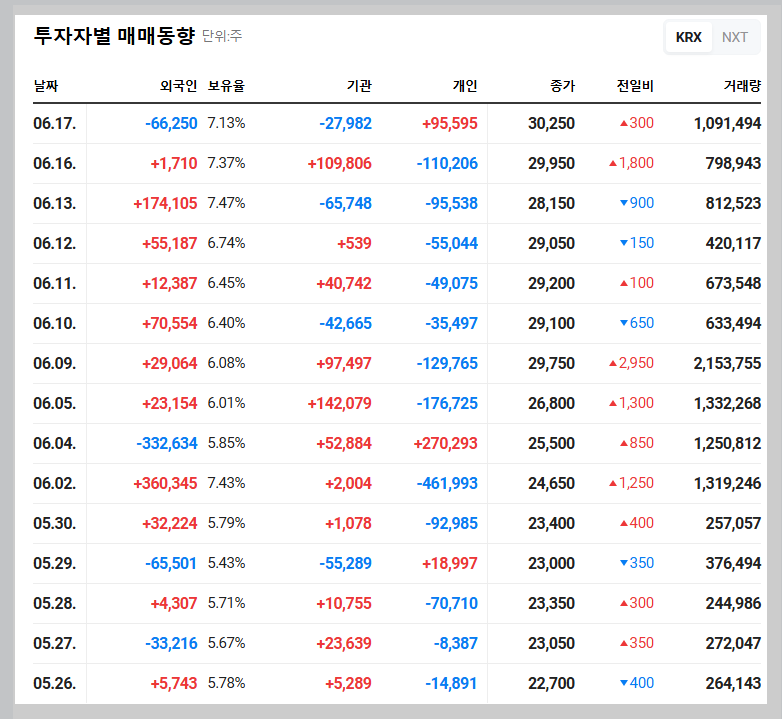Click the 거래량 column header

[742, 86]
